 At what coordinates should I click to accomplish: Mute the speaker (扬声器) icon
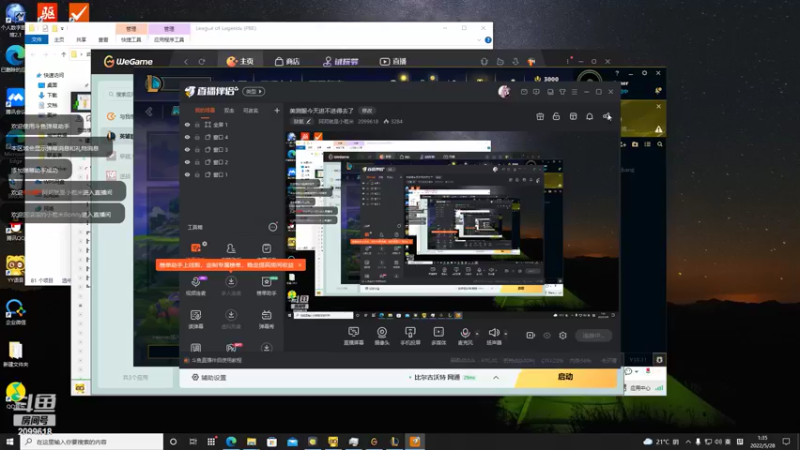coord(493,333)
